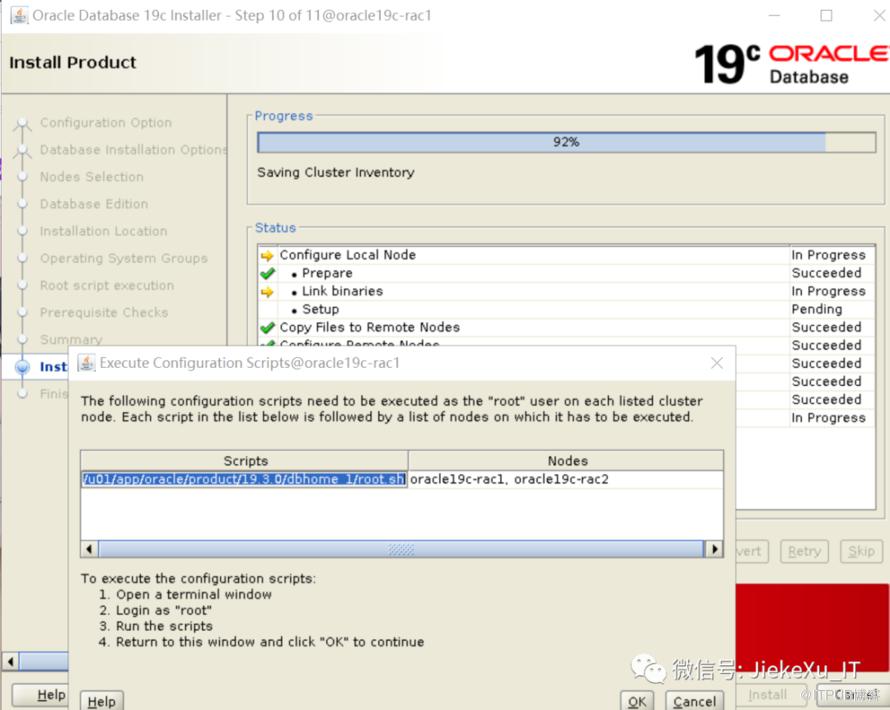Maximize the Oracle installer window
Screen dimensions: 890x710
click(x=826, y=15)
